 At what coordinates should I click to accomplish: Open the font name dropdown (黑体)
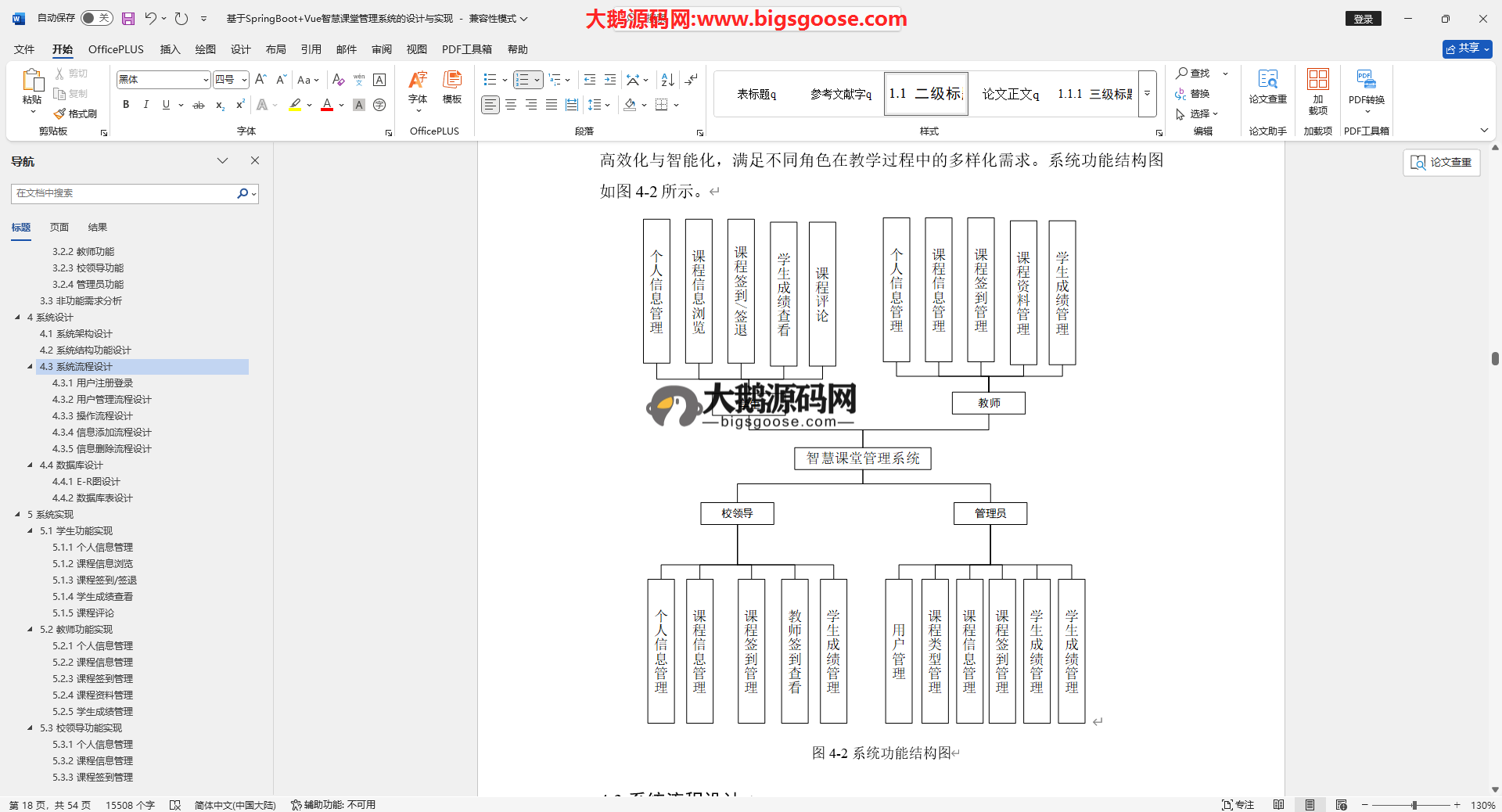(206, 80)
